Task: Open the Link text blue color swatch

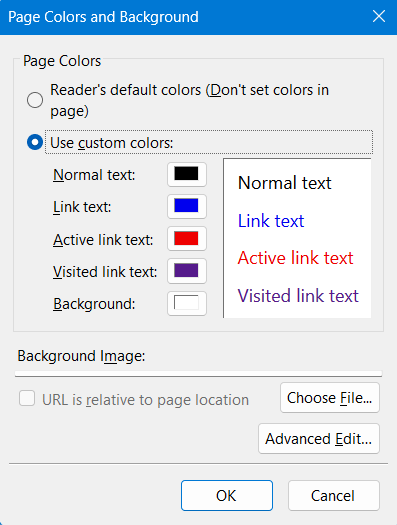Action: [x=187, y=206]
